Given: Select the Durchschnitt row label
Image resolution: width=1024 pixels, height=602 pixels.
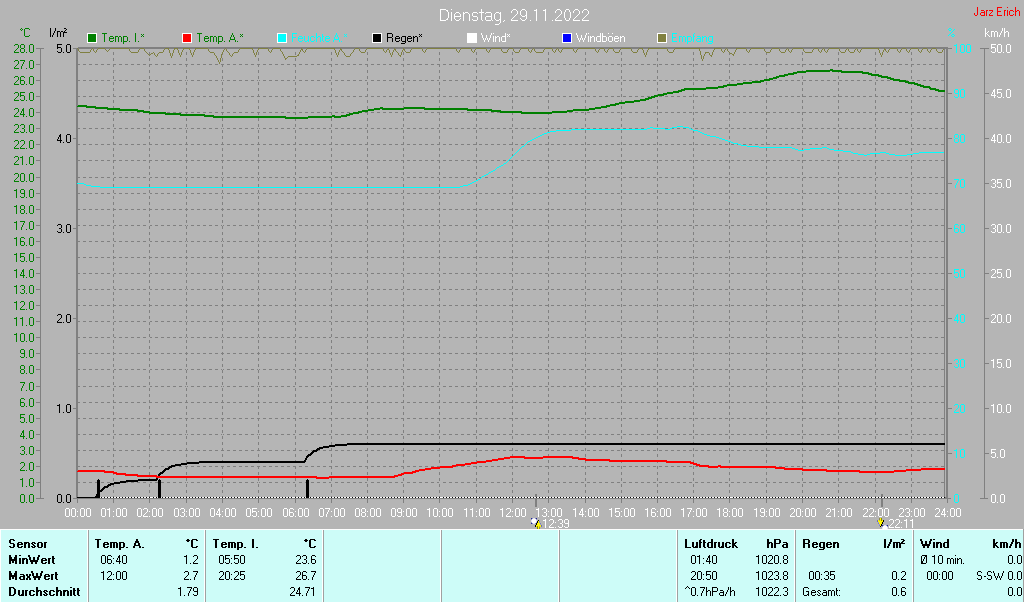Looking at the screenshot, I should (43, 592).
